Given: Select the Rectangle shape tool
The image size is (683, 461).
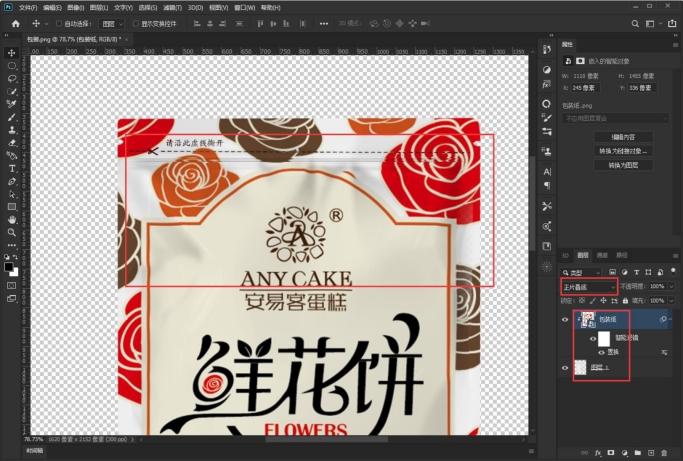Looking at the screenshot, I should pos(12,207).
